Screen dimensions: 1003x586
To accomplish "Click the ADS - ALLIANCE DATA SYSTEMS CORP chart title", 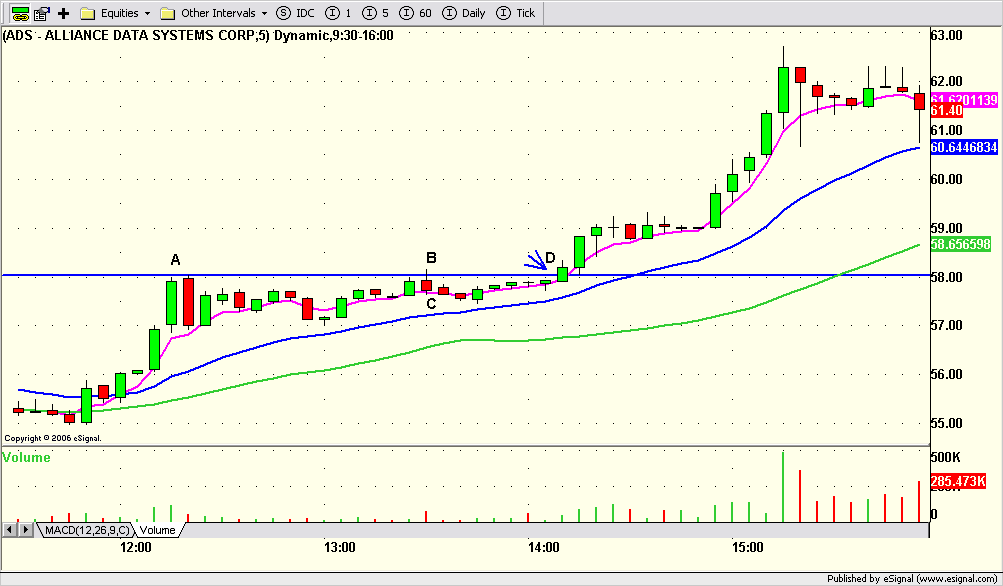I will click(198, 35).
